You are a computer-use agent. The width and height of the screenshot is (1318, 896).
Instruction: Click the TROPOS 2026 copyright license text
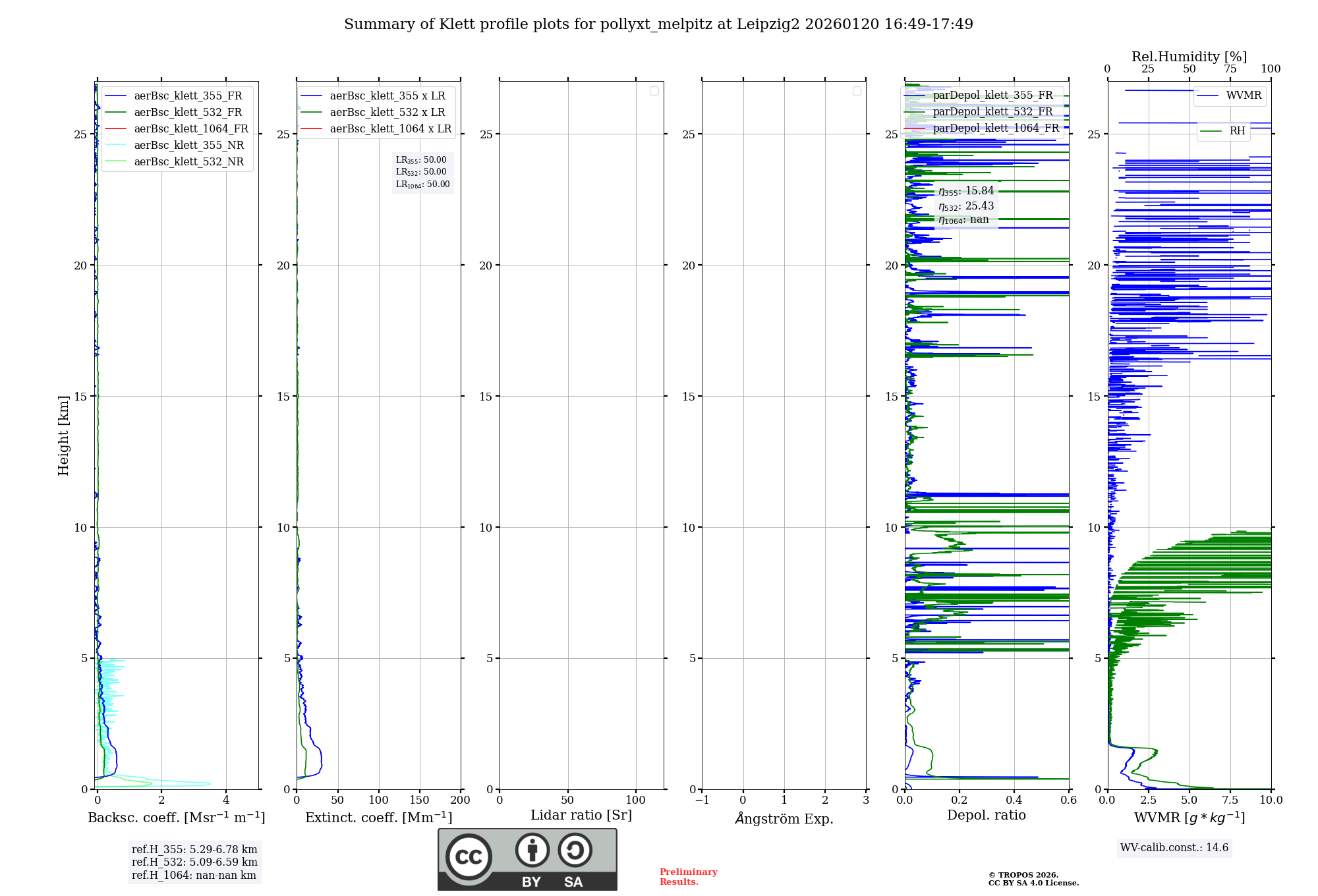(x=1033, y=879)
